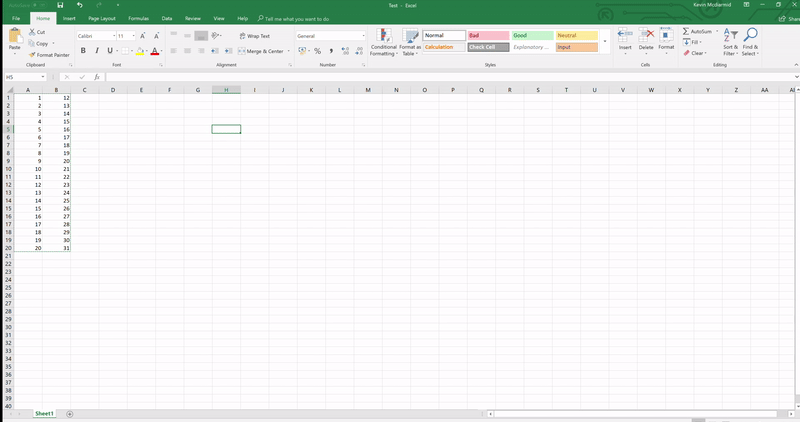
Task: Apply the Good cell style
Action: [x=532, y=35]
